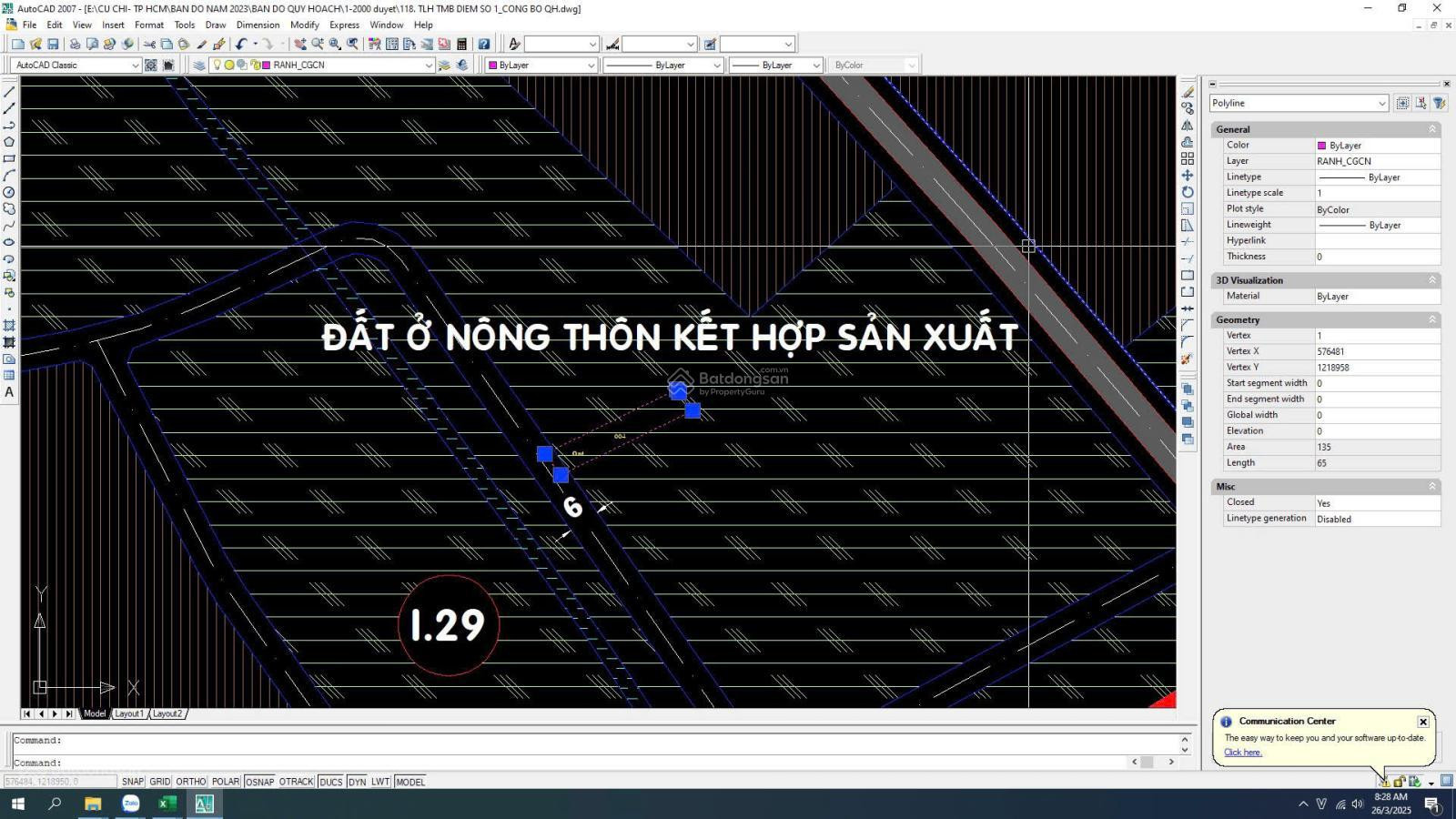
Task: Click the Mirror modify tool
Action: tap(1188, 126)
